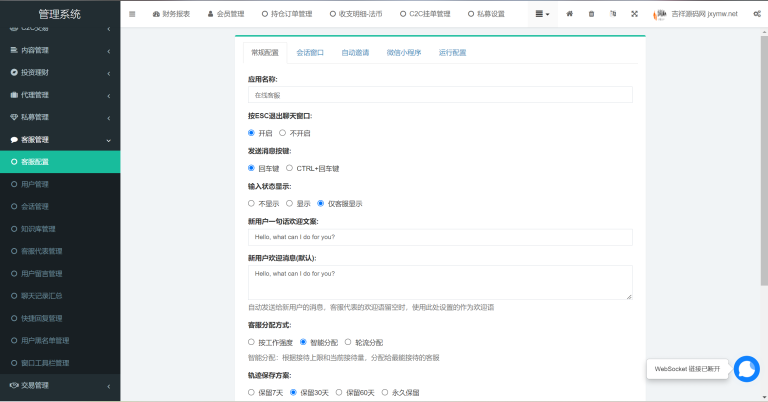Click the hamburger sidebar toggle icon
The width and height of the screenshot is (768, 402).
pos(132,14)
